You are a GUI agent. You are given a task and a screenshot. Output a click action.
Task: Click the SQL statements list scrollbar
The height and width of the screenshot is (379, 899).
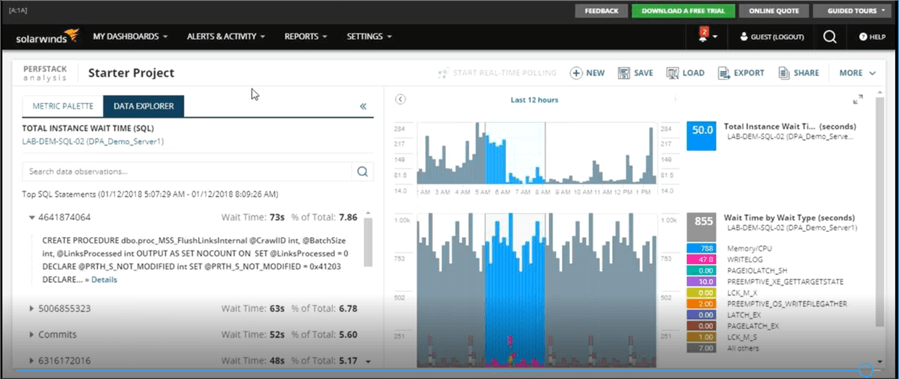pyautogui.click(x=368, y=242)
